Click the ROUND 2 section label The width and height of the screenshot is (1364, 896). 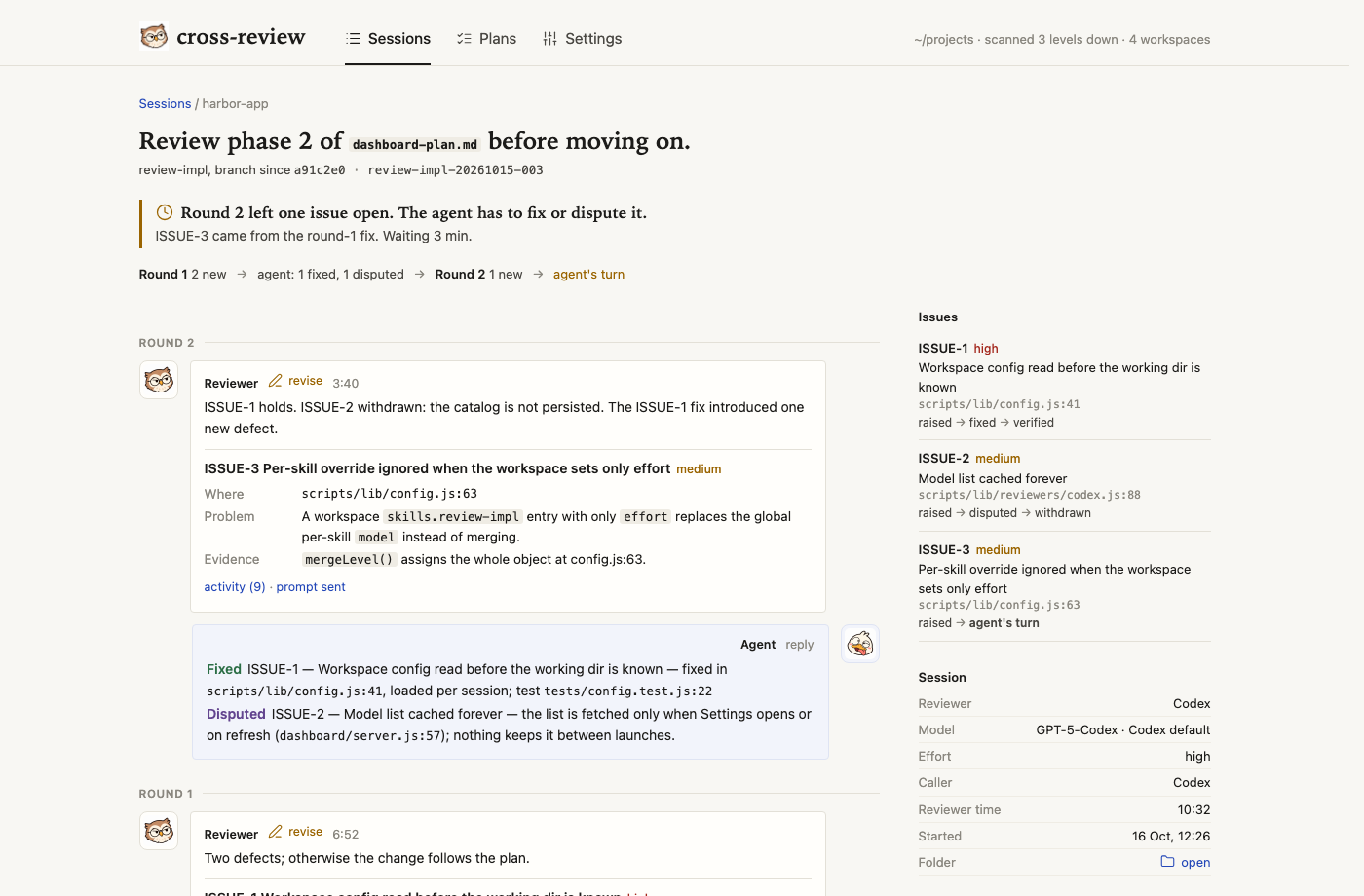click(x=167, y=343)
